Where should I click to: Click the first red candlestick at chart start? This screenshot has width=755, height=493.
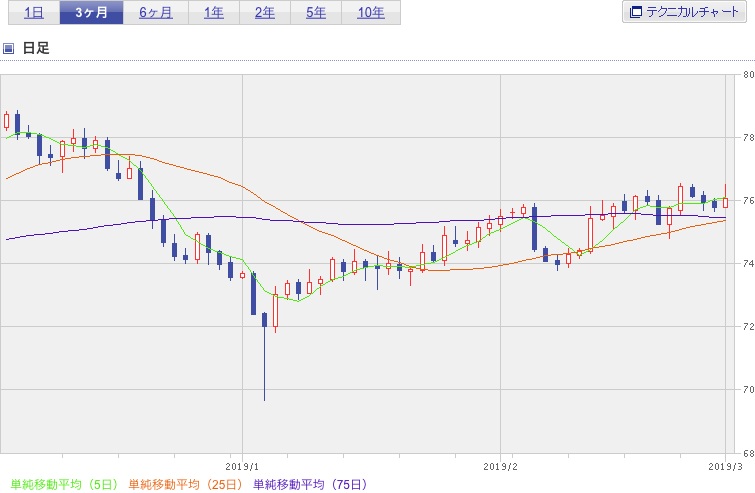coord(6,121)
